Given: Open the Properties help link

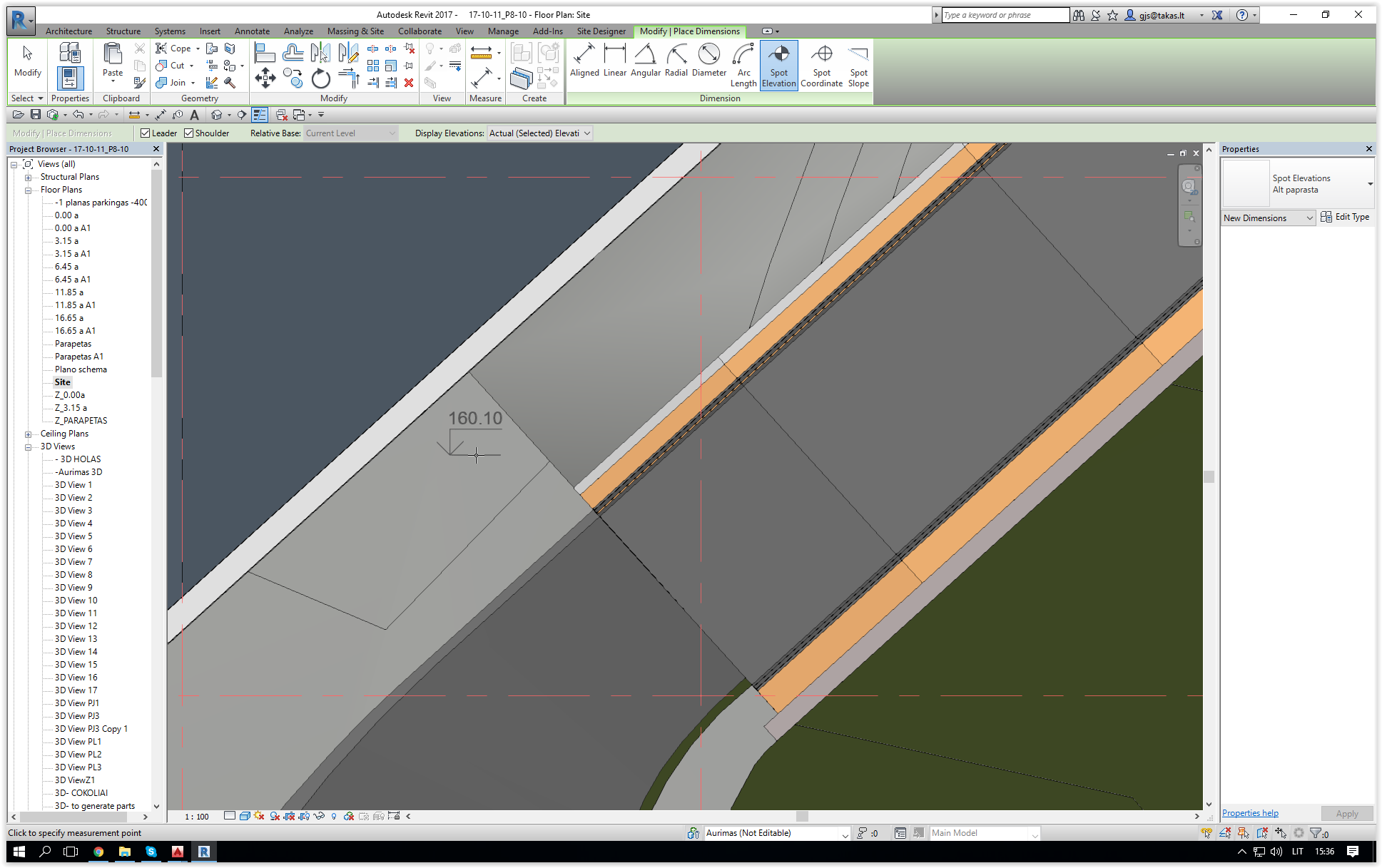Looking at the screenshot, I should pyautogui.click(x=1250, y=813).
